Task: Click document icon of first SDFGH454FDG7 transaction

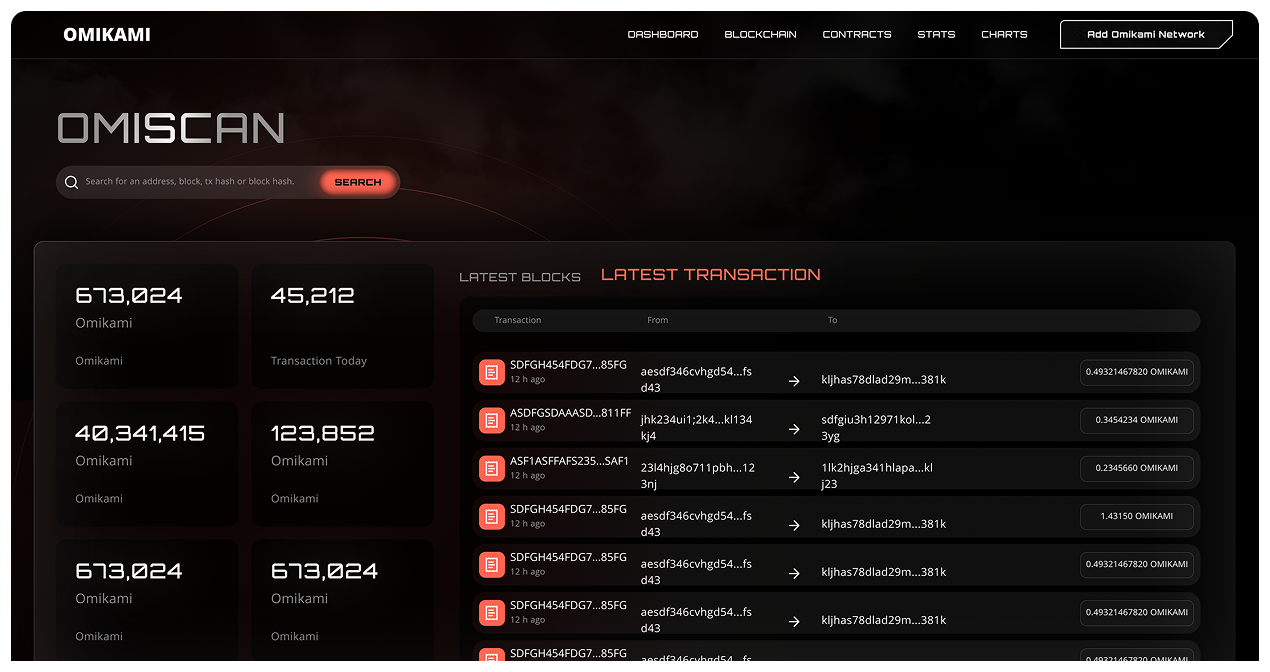Action: 491,373
